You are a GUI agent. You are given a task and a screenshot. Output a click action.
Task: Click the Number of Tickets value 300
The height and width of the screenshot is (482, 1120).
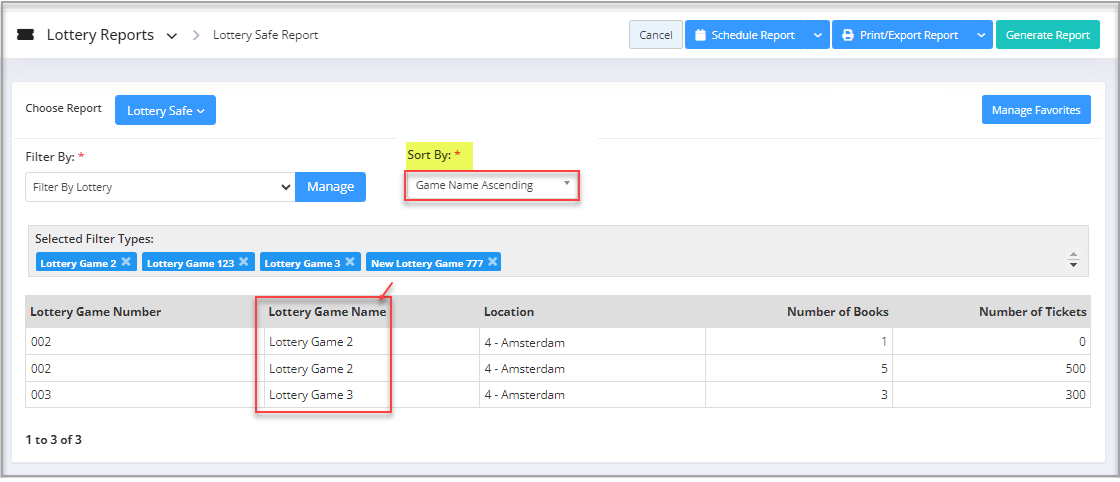(x=1075, y=395)
